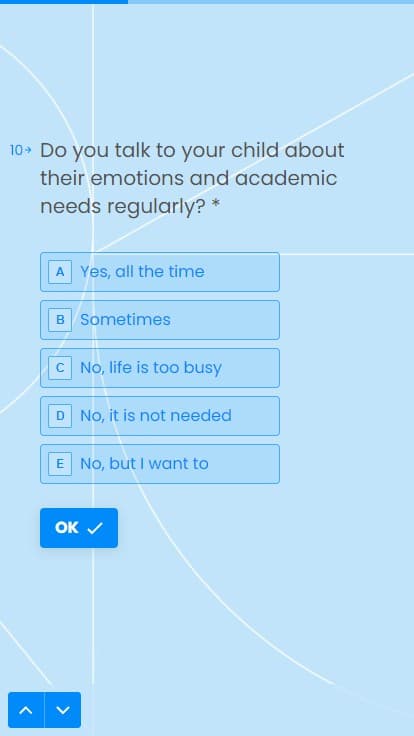Click the letter D key badge

pyautogui.click(x=60, y=416)
